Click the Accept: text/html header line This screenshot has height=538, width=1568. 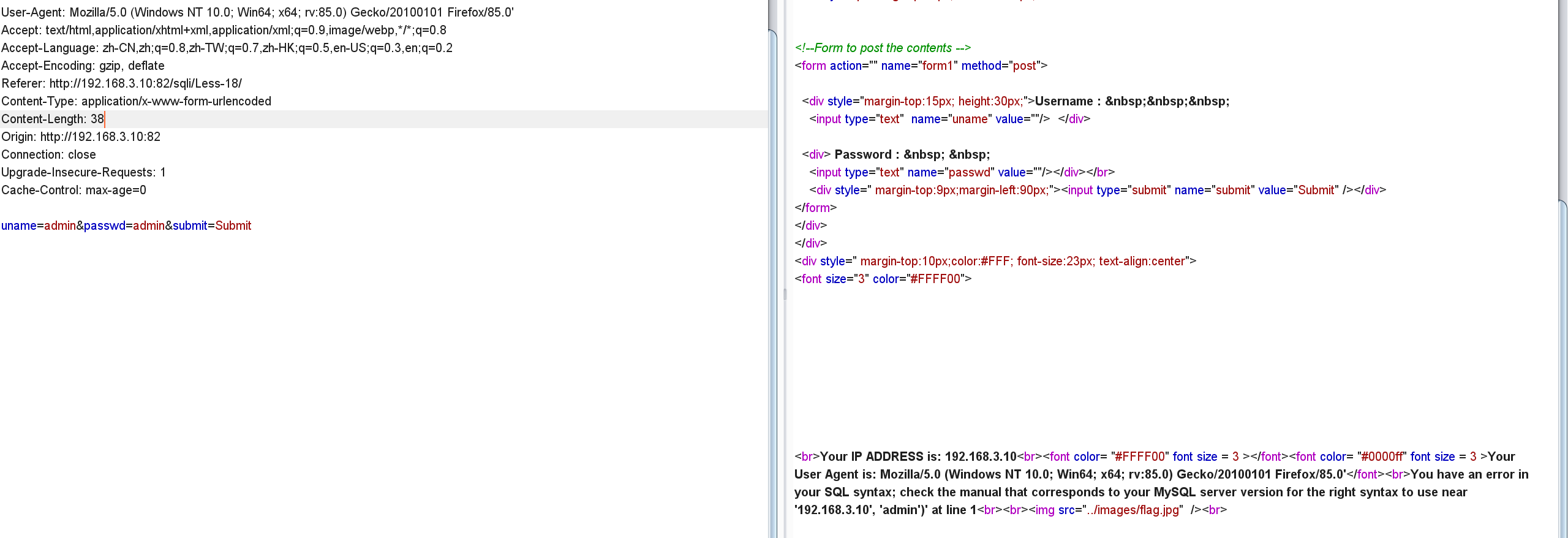(224, 30)
